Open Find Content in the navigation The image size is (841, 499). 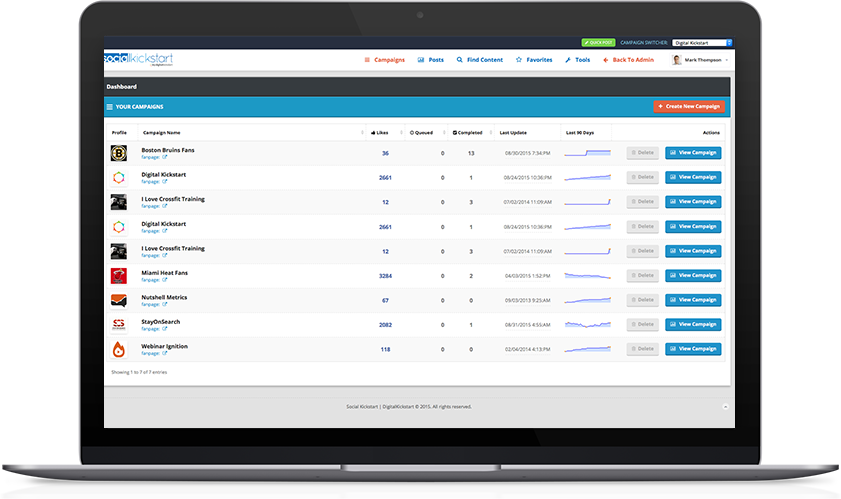tap(479, 60)
